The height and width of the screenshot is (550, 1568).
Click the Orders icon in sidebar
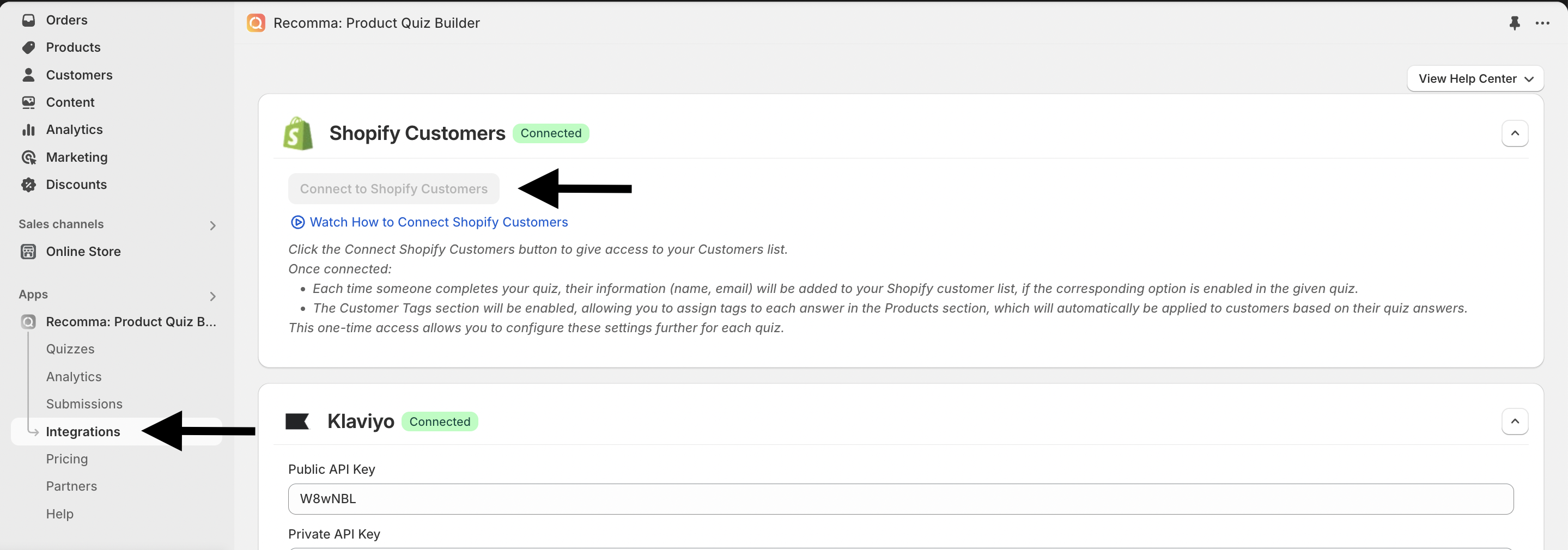29,20
